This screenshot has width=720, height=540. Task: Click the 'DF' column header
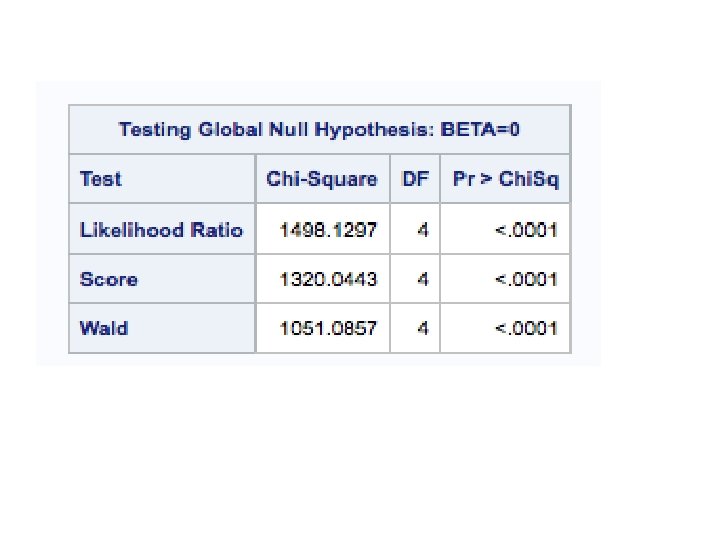415,180
